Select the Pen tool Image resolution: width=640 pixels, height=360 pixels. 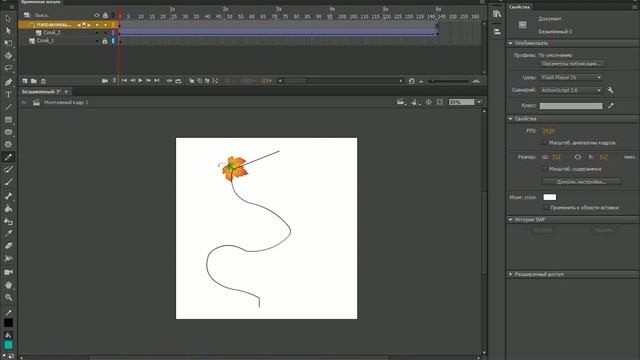(x=8, y=82)
